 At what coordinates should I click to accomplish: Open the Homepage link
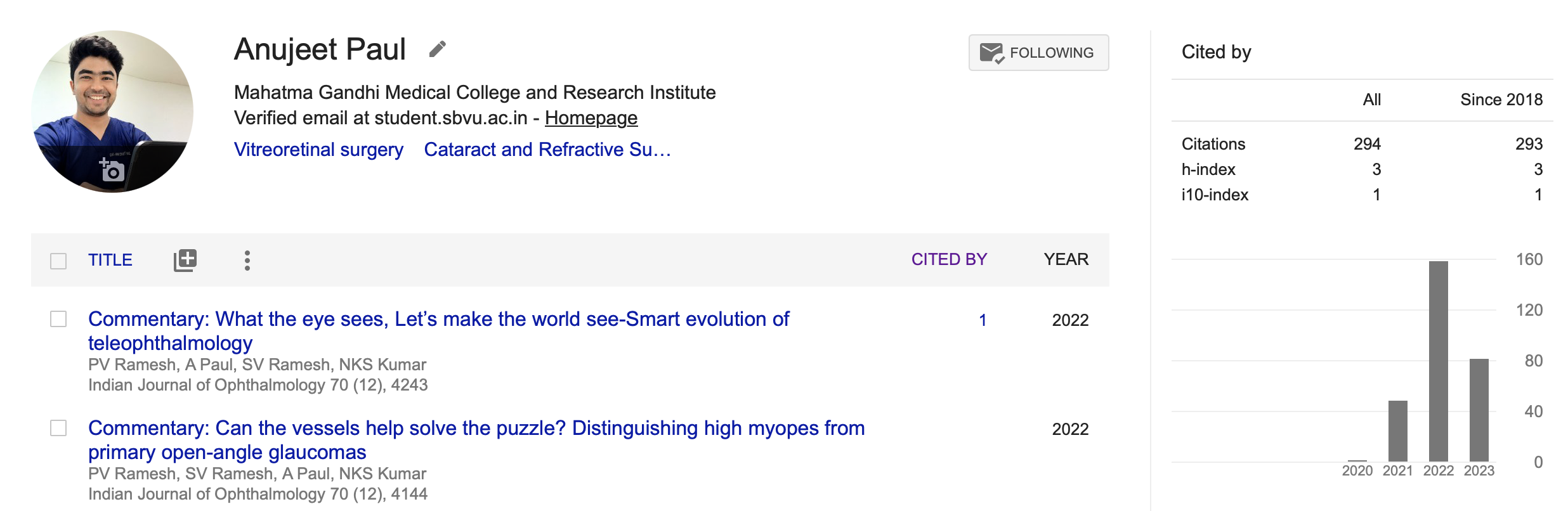(591, 118)
